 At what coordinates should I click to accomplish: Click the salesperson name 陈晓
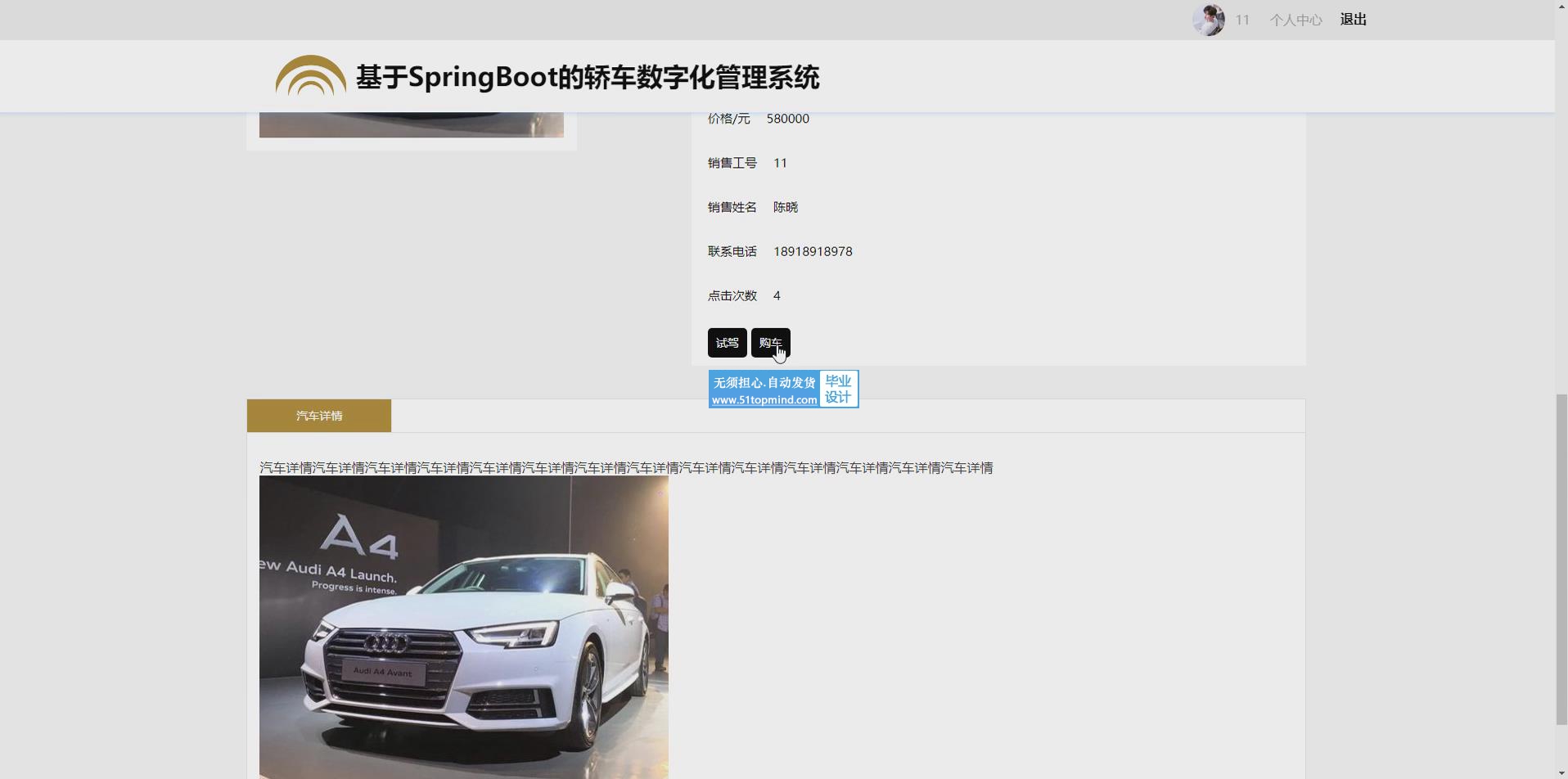[786, 207]
